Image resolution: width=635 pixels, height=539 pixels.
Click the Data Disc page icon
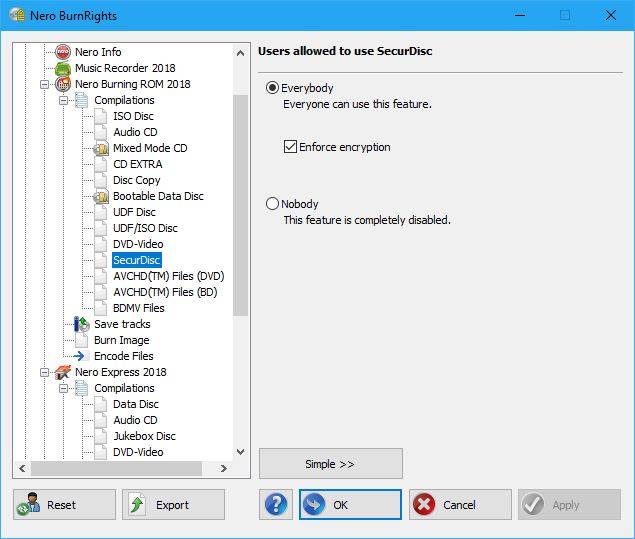(x=101, y=404)
